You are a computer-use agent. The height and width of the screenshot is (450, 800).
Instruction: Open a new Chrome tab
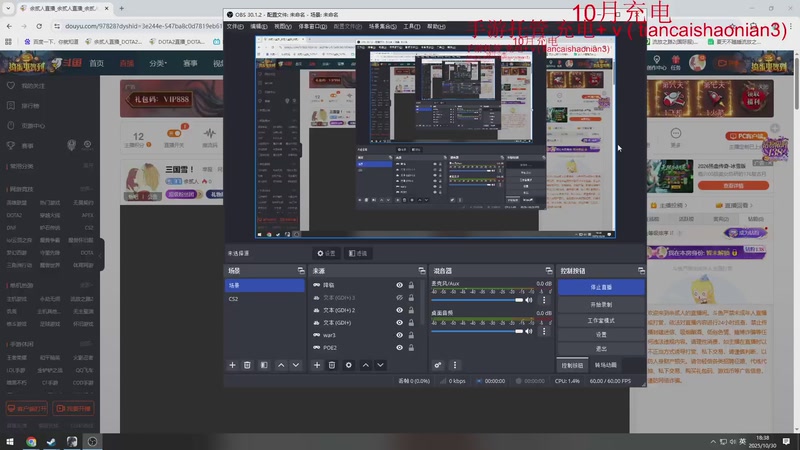pos(121,8)
